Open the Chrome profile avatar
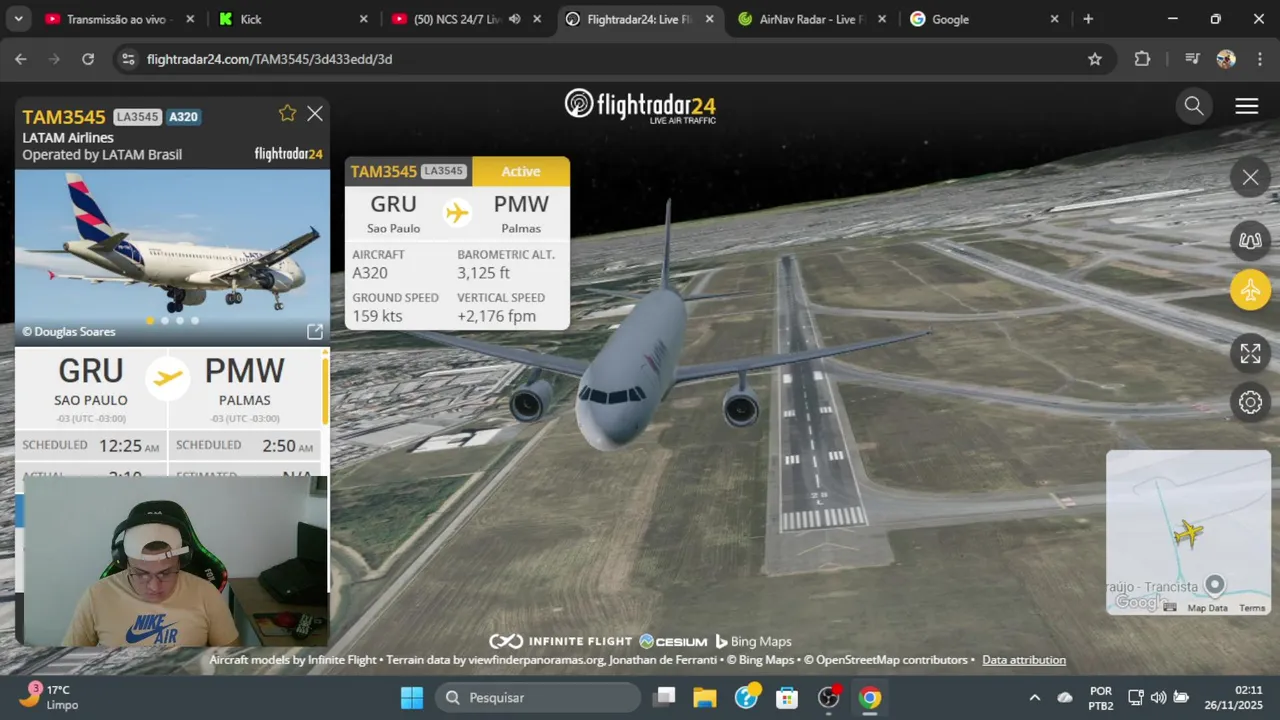 point(1226,59)
